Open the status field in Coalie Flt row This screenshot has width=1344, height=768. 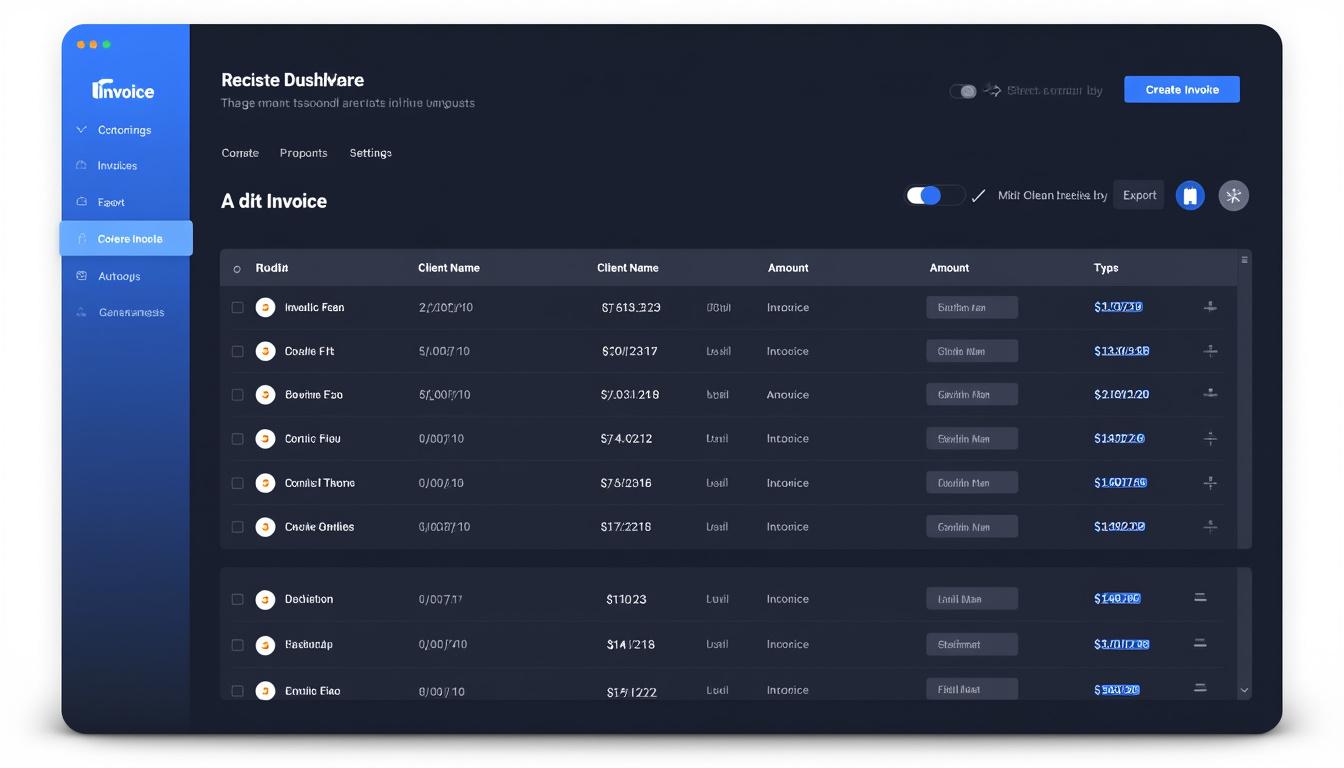click(x=972, y=351)
